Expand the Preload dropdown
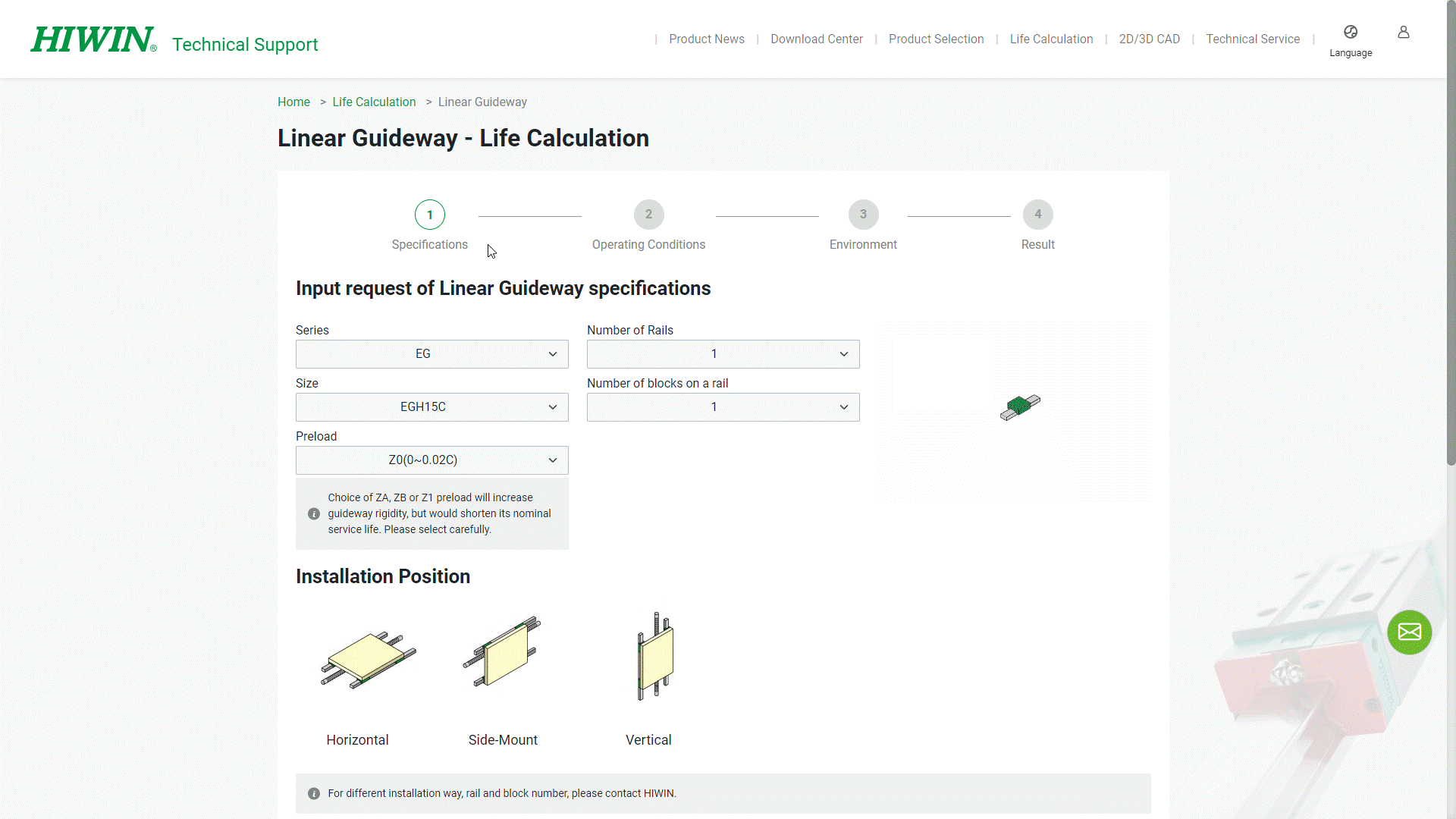Image resolution: width=1456 pixels, height=819 pixels. pyautogui.click(x=431, y=460)
